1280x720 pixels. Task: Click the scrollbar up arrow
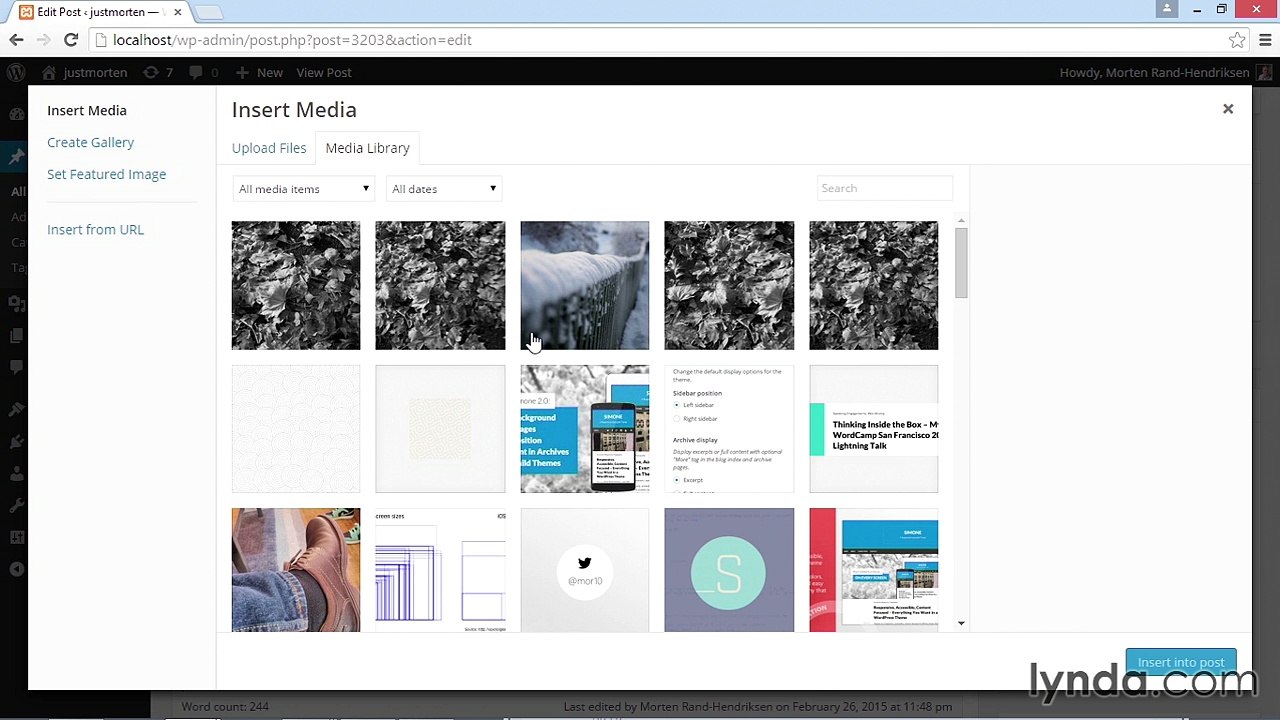tap(961, 221)
